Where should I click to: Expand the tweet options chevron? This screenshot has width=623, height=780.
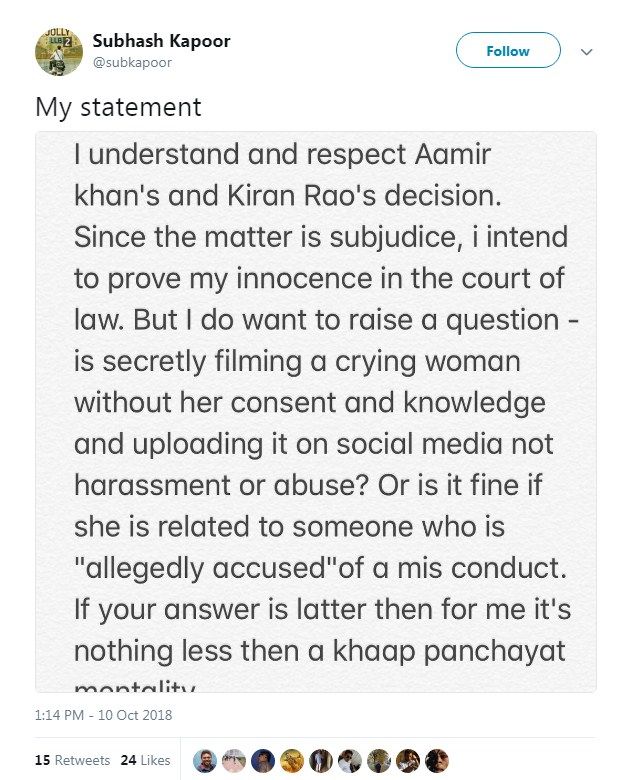587,52
